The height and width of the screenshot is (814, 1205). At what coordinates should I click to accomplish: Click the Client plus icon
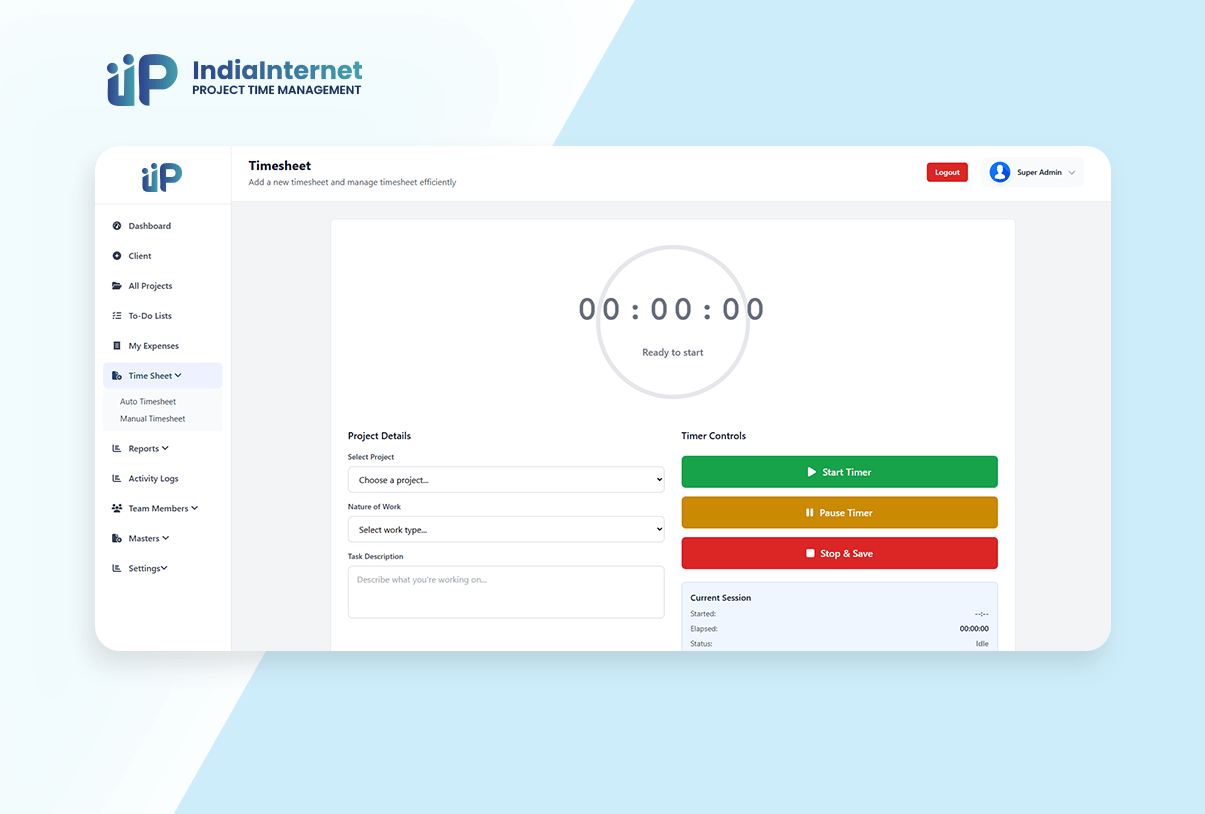[117, 256]
